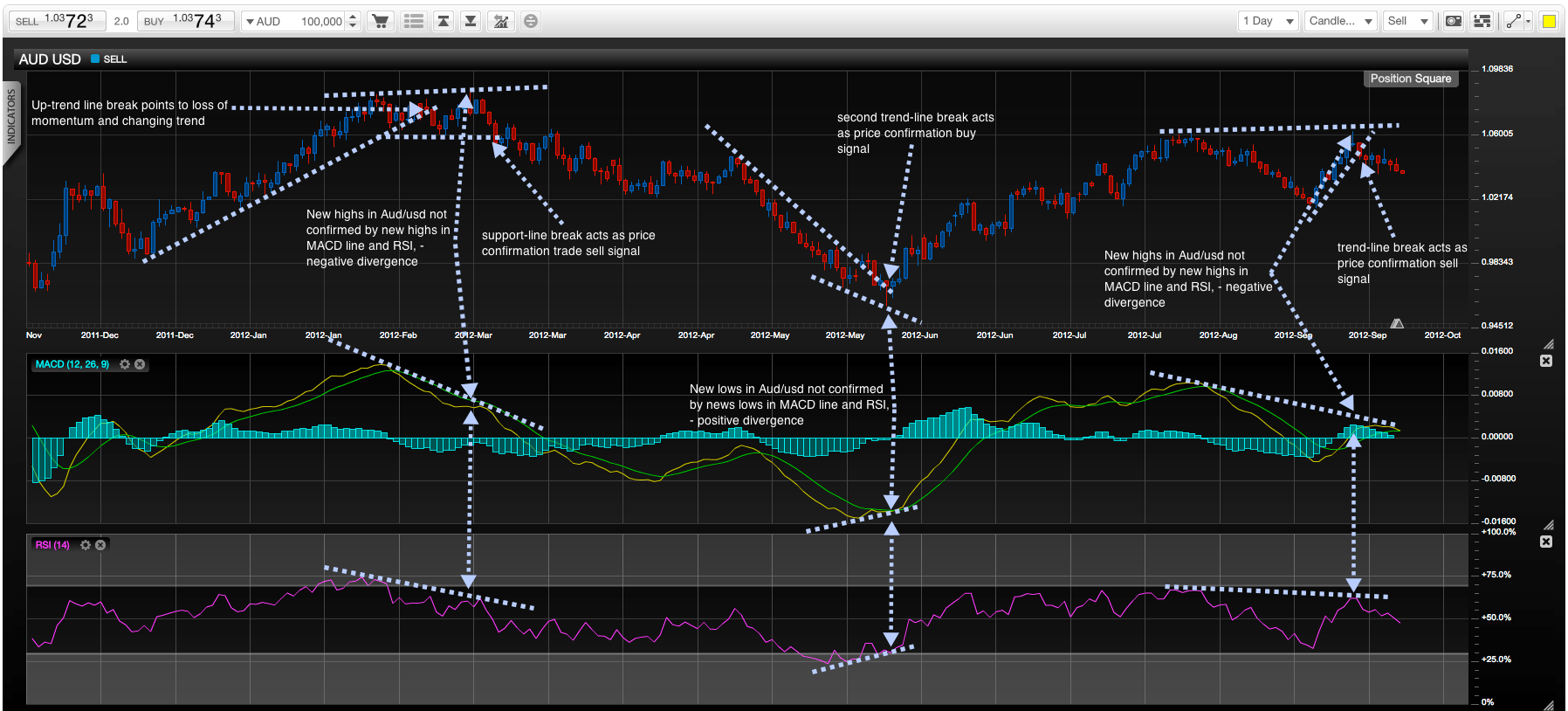Image resolution: width=1568 pixels, height=711 pixels.
Task: Remove the MACD indicator with X
Action: (x=140, y=364)
